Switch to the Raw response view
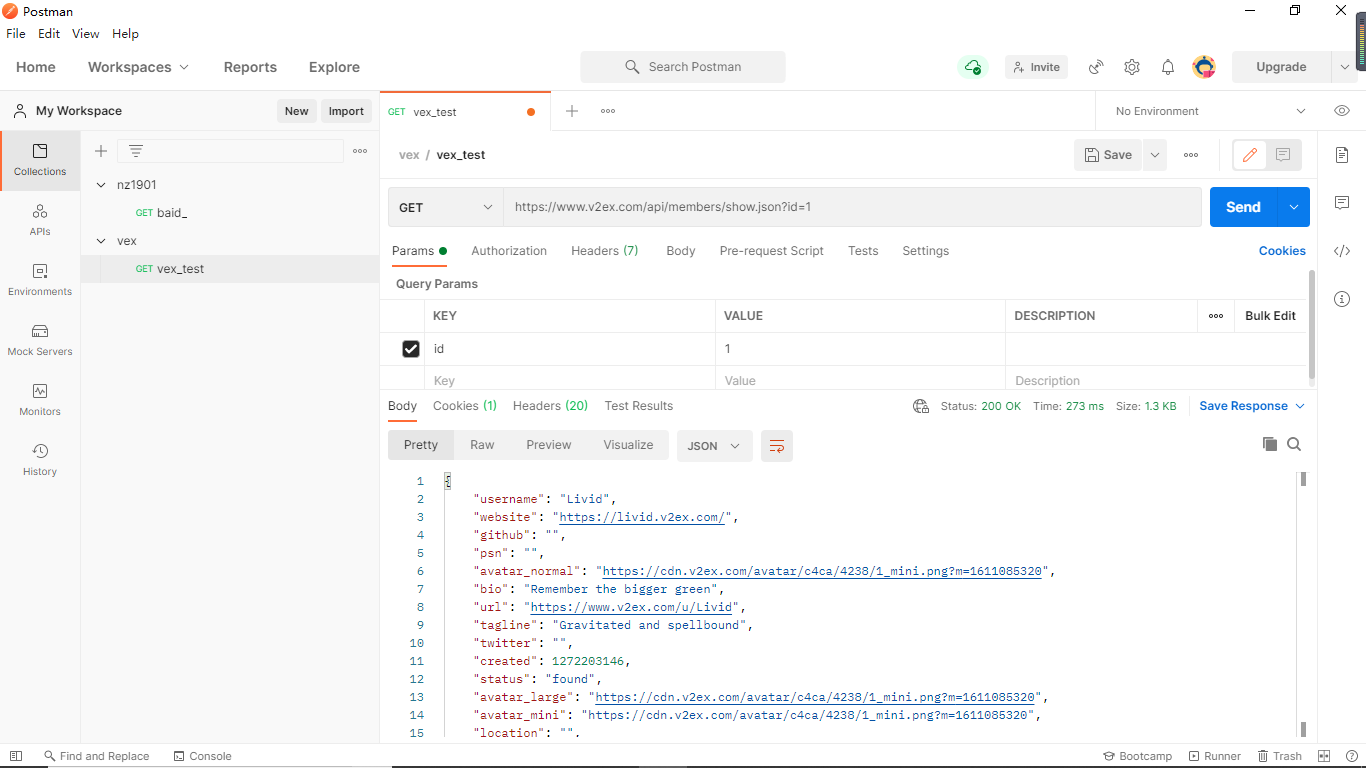 pos(482,445)
